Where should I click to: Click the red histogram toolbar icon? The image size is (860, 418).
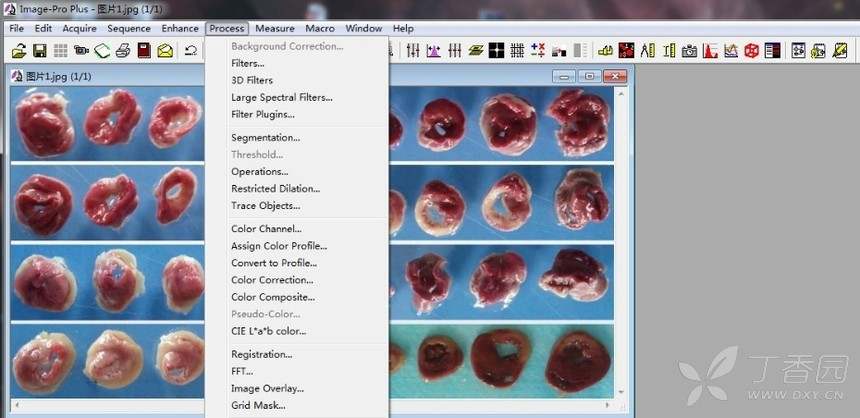pyautogui.click(x=710, y=50)
